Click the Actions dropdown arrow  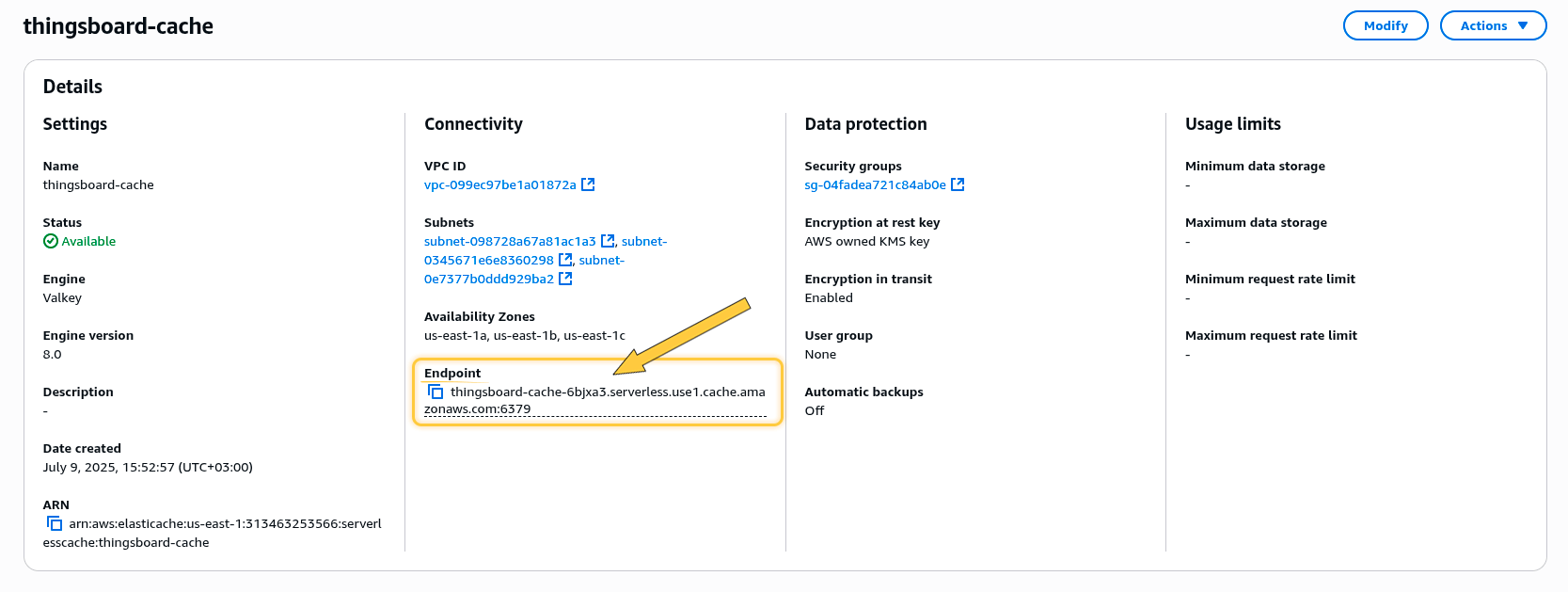pos(1523,25)
